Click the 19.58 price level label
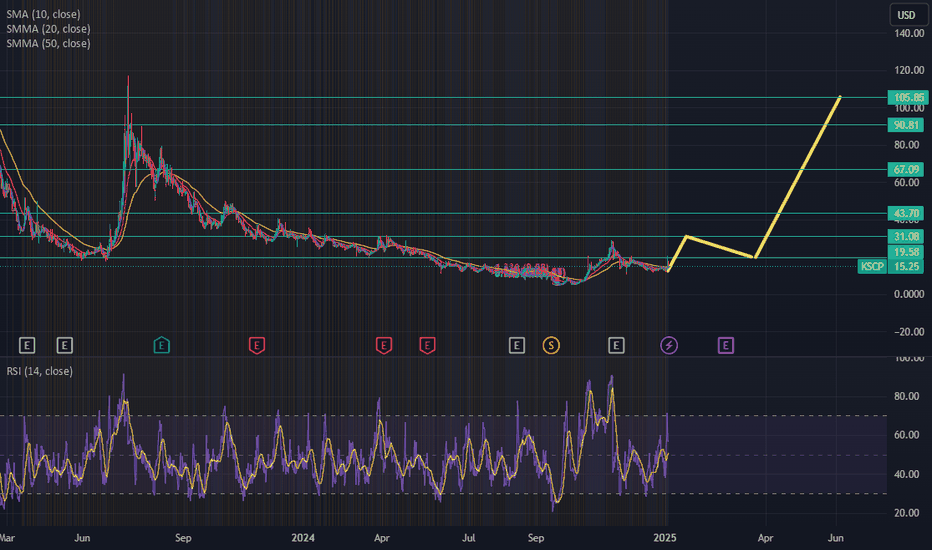The image size is (932, 550). (x=906, y=252)
